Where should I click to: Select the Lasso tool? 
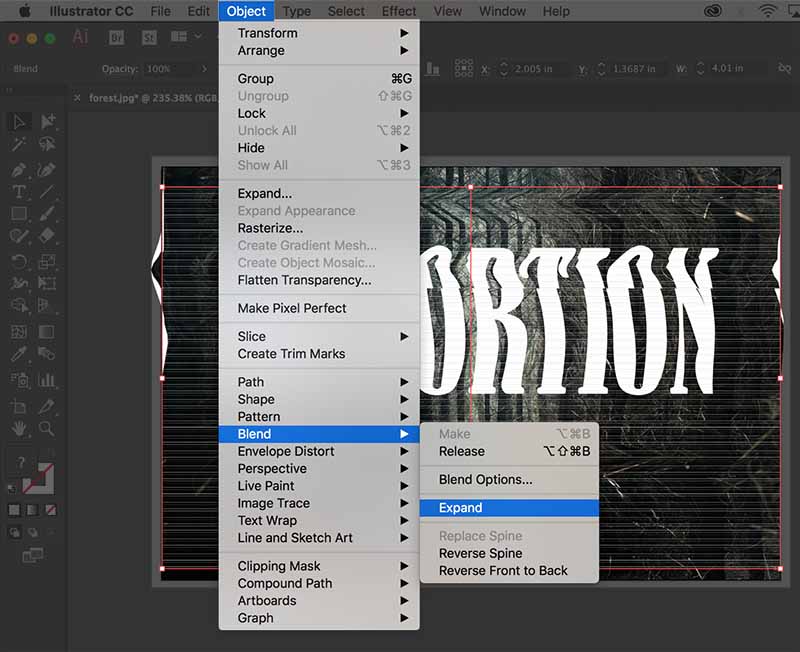tap(47, 145)
